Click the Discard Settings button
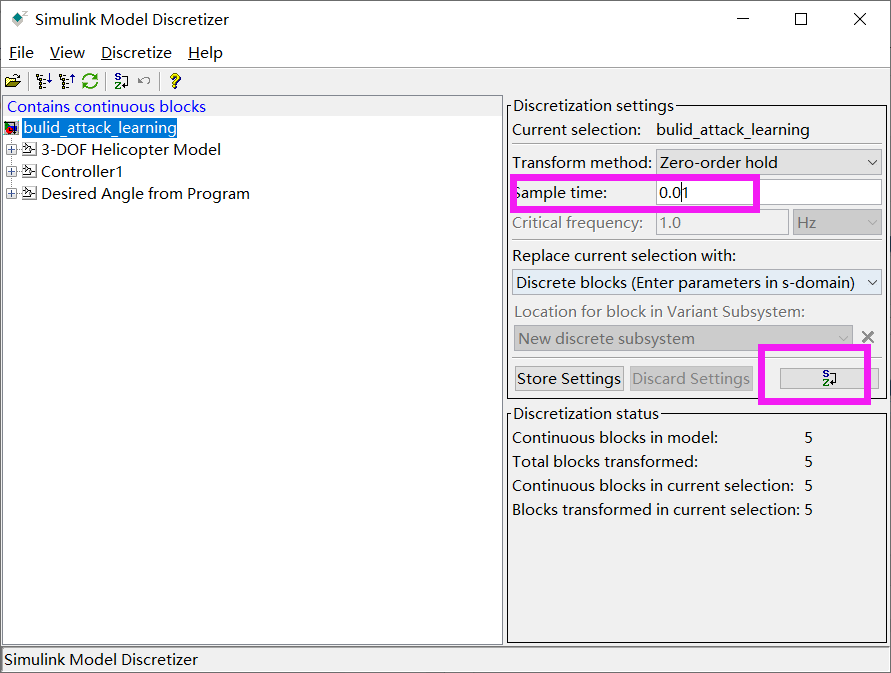The image size is (891, 673). (691, 379)
